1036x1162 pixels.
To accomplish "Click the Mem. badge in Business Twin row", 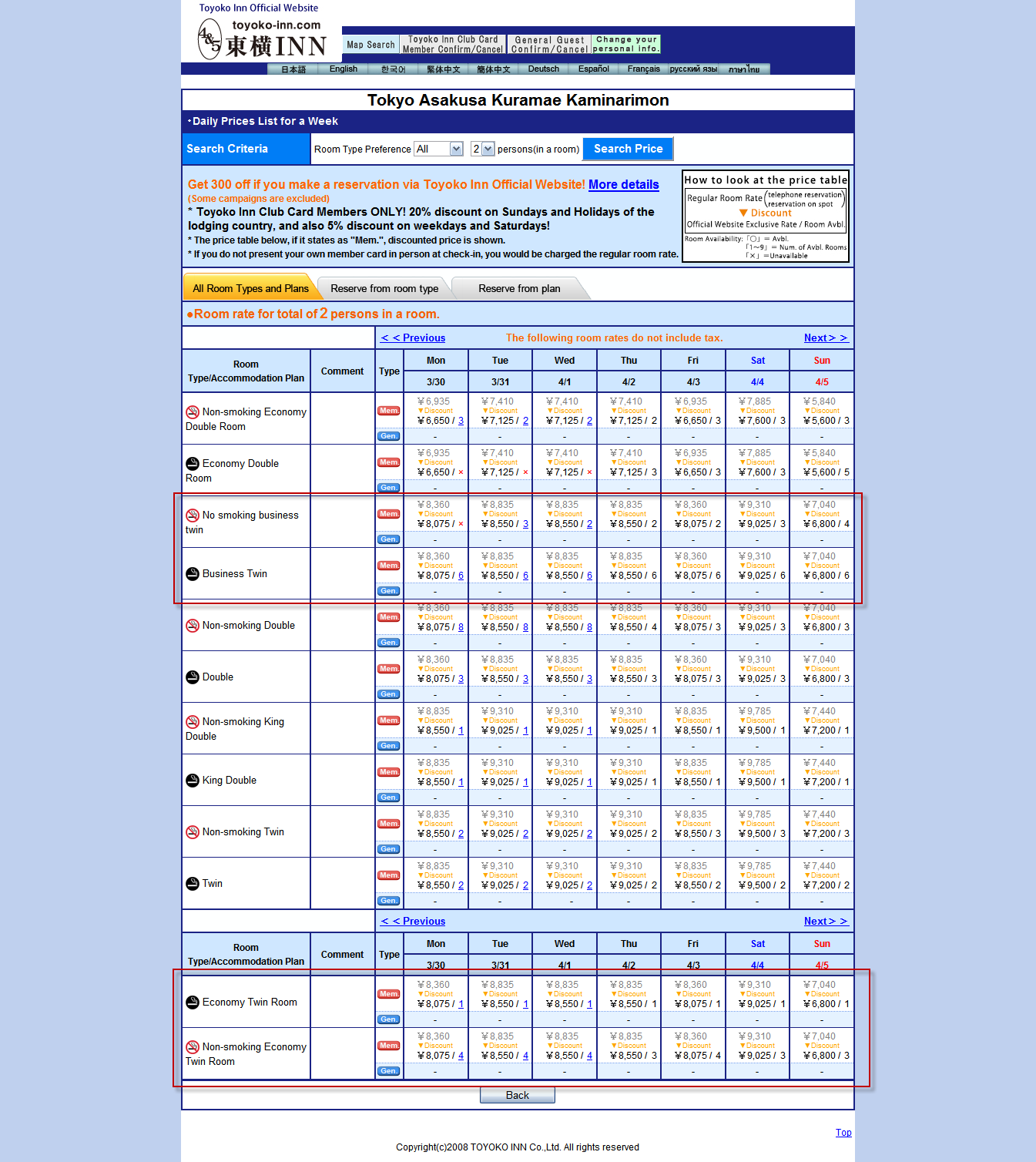I will click(x=389, y=566).
